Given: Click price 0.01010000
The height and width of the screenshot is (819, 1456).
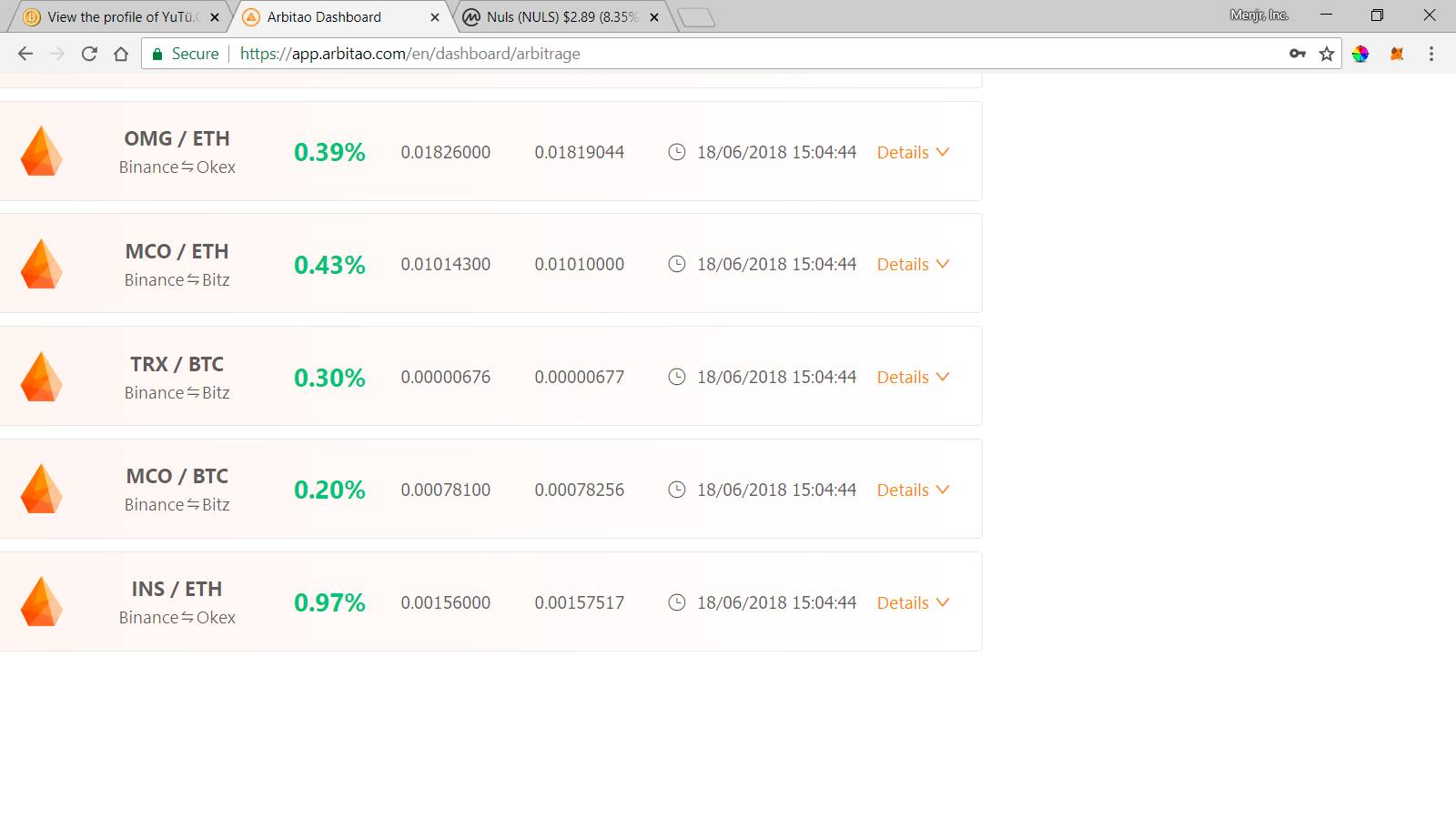Looking at the screenshot, I should (580, 264).
